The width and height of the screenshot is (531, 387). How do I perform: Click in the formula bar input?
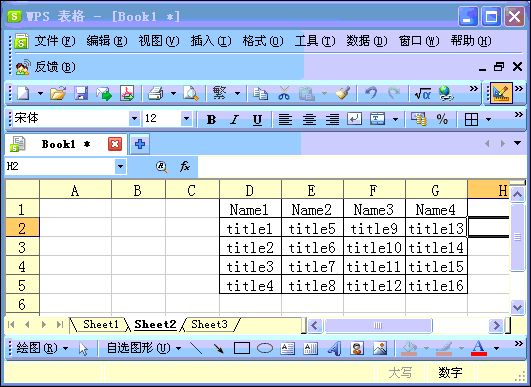pyautogui.click(x=362, y=166)
